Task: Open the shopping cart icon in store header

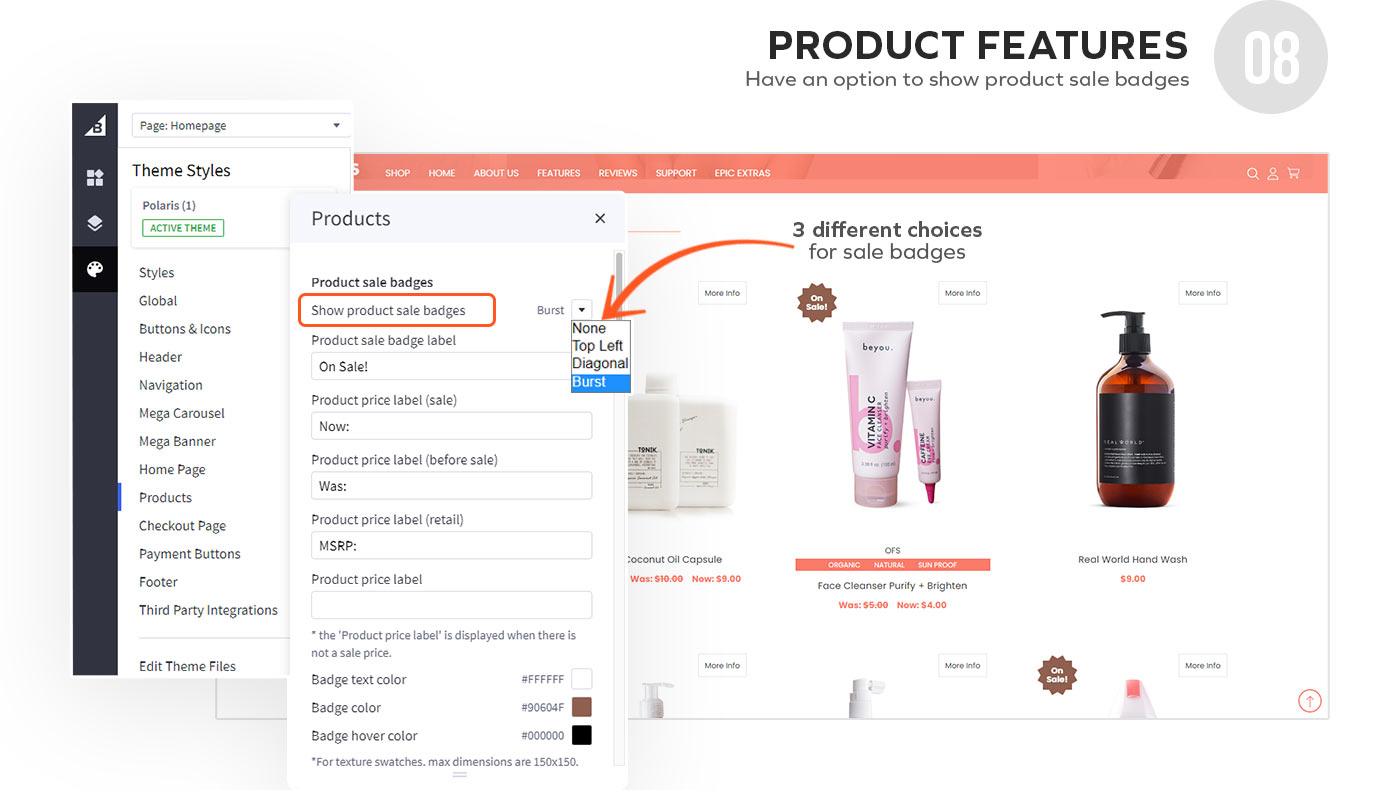Action: pos(1293,173)
